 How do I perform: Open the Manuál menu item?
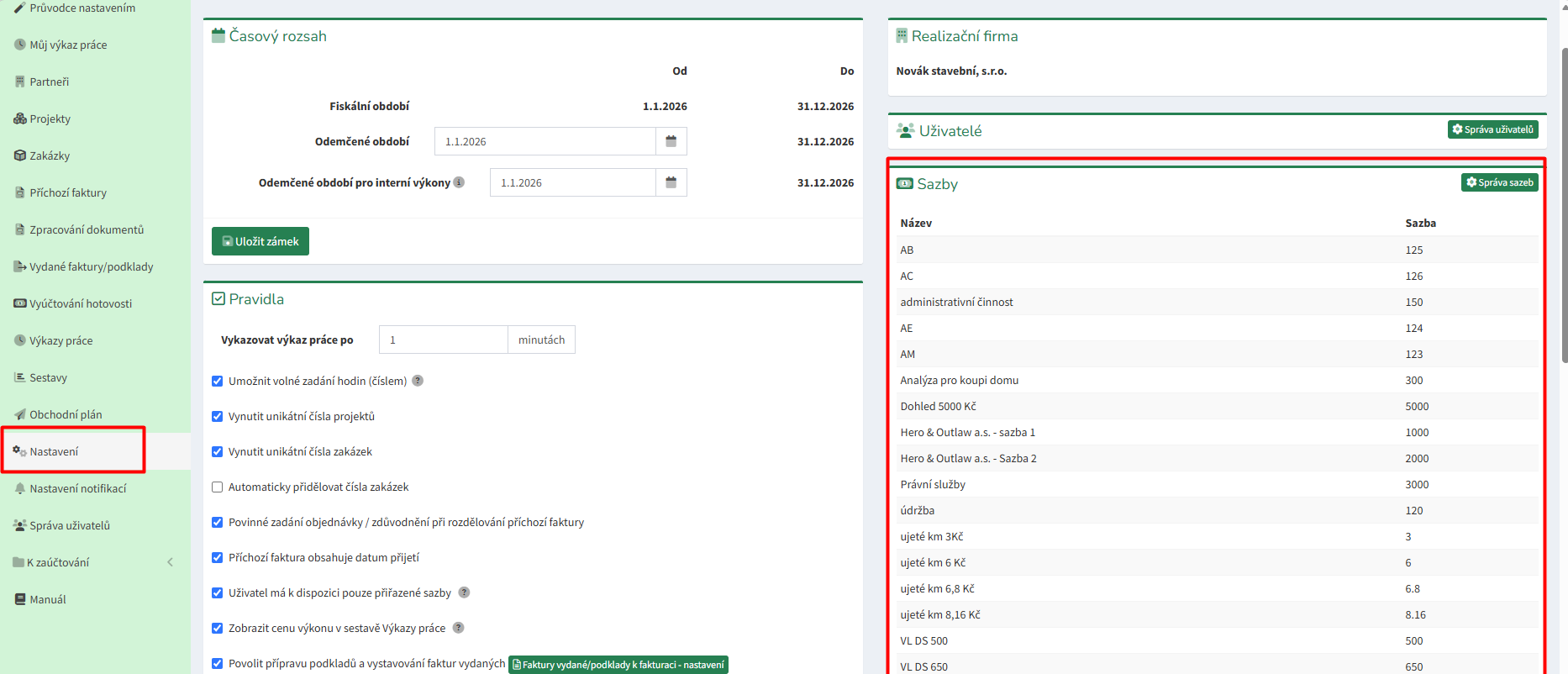pos(96,599)
